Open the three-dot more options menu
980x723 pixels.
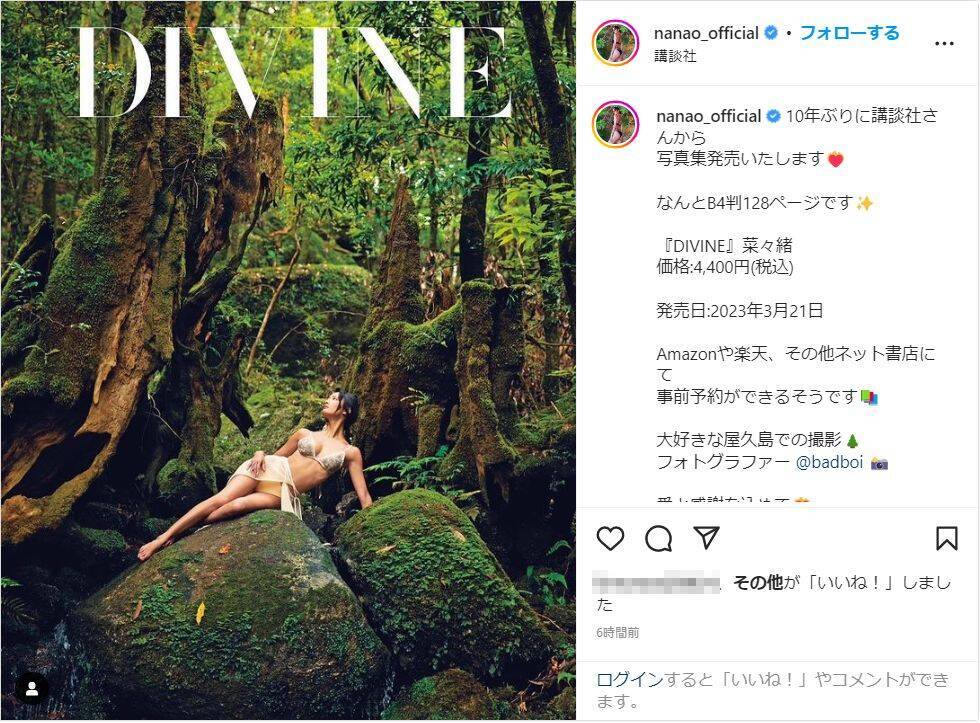tap(943, 44)
